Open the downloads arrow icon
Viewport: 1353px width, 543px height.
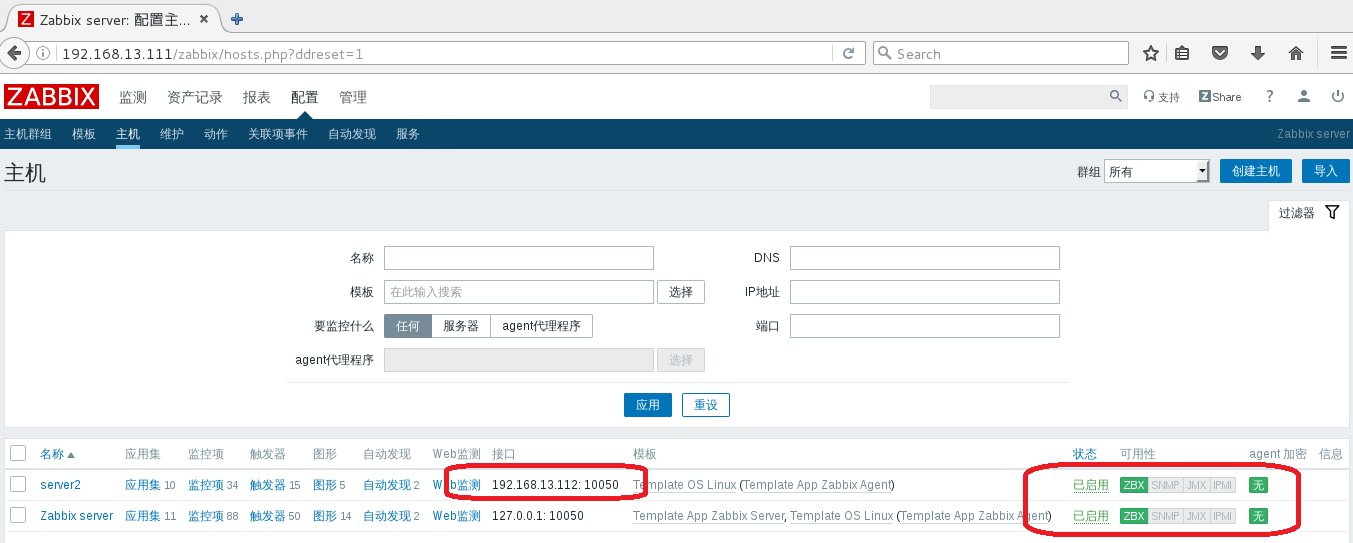coord(1258,53)
